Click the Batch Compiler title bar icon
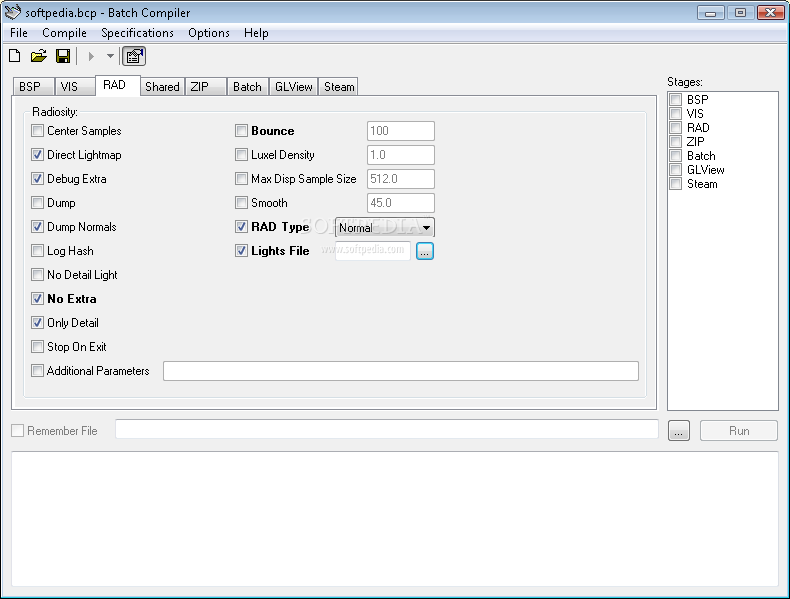The width and height of the screenshot is (790, 599). tap(12, 12)
